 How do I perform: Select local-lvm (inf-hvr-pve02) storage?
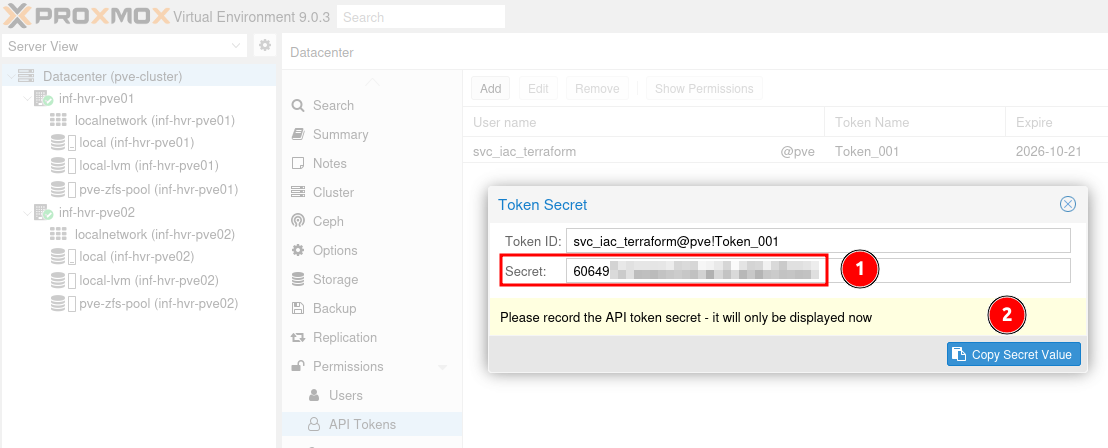pos(149,281)
